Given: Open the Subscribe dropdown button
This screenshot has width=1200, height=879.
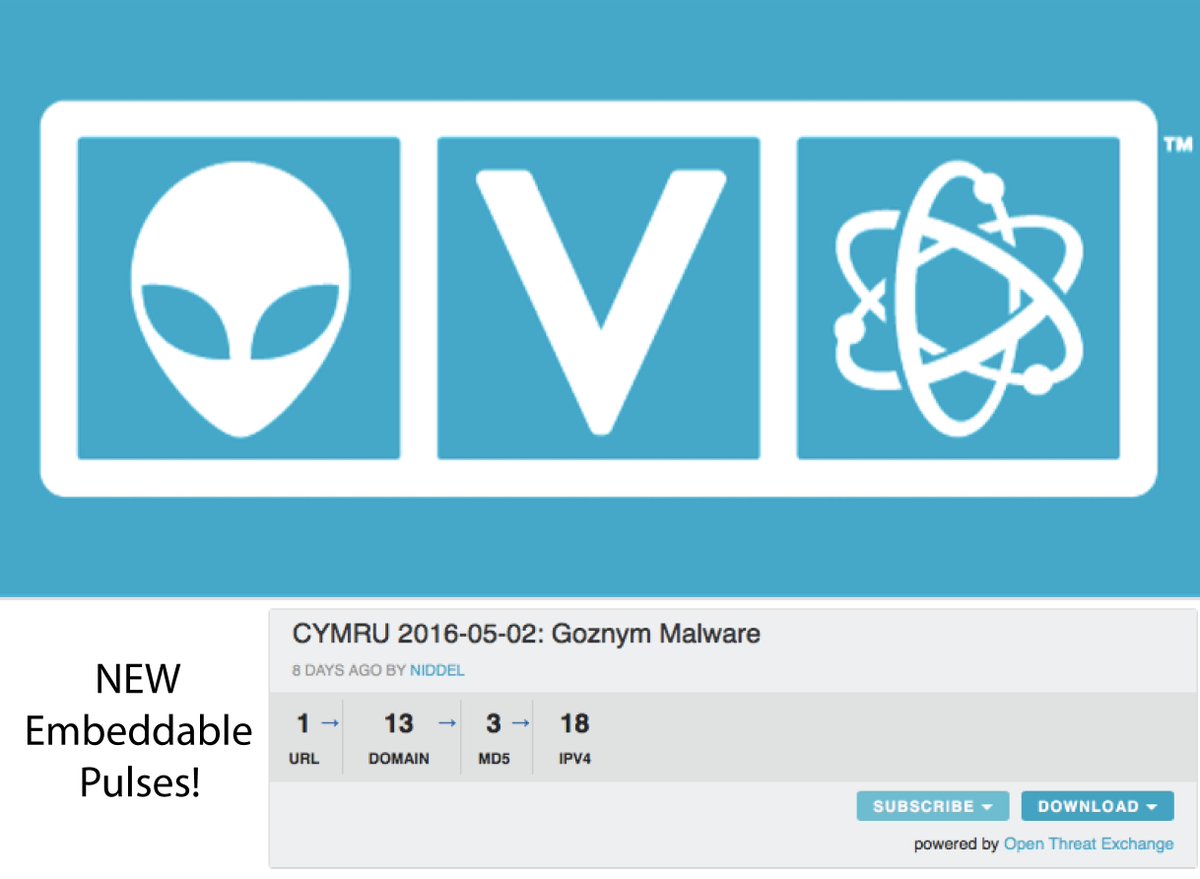Looking at the screenshot, I should (x=932, y=806).
